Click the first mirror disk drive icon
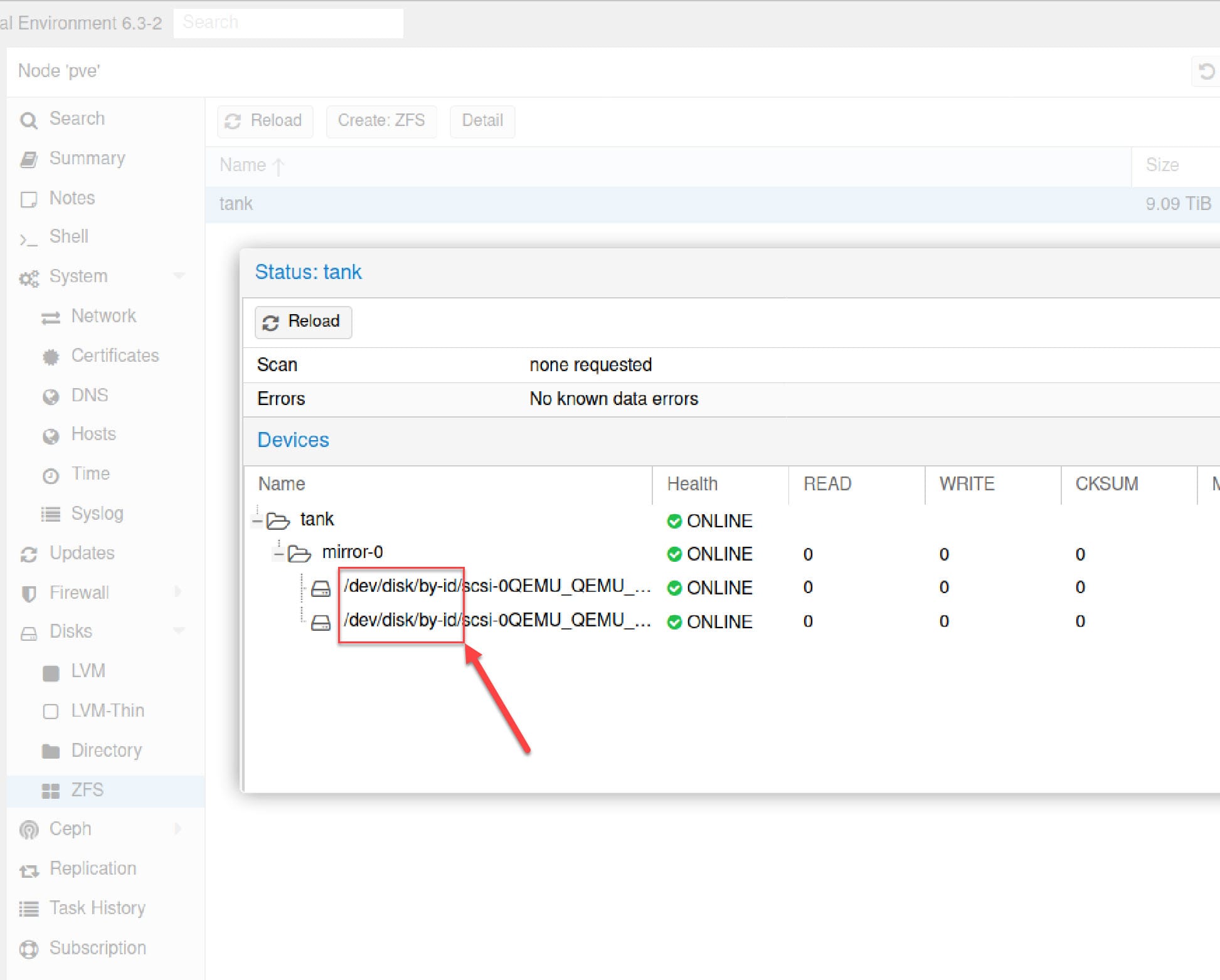The image size is (1220, 980). pyautogui.click(x=321, y=588)
